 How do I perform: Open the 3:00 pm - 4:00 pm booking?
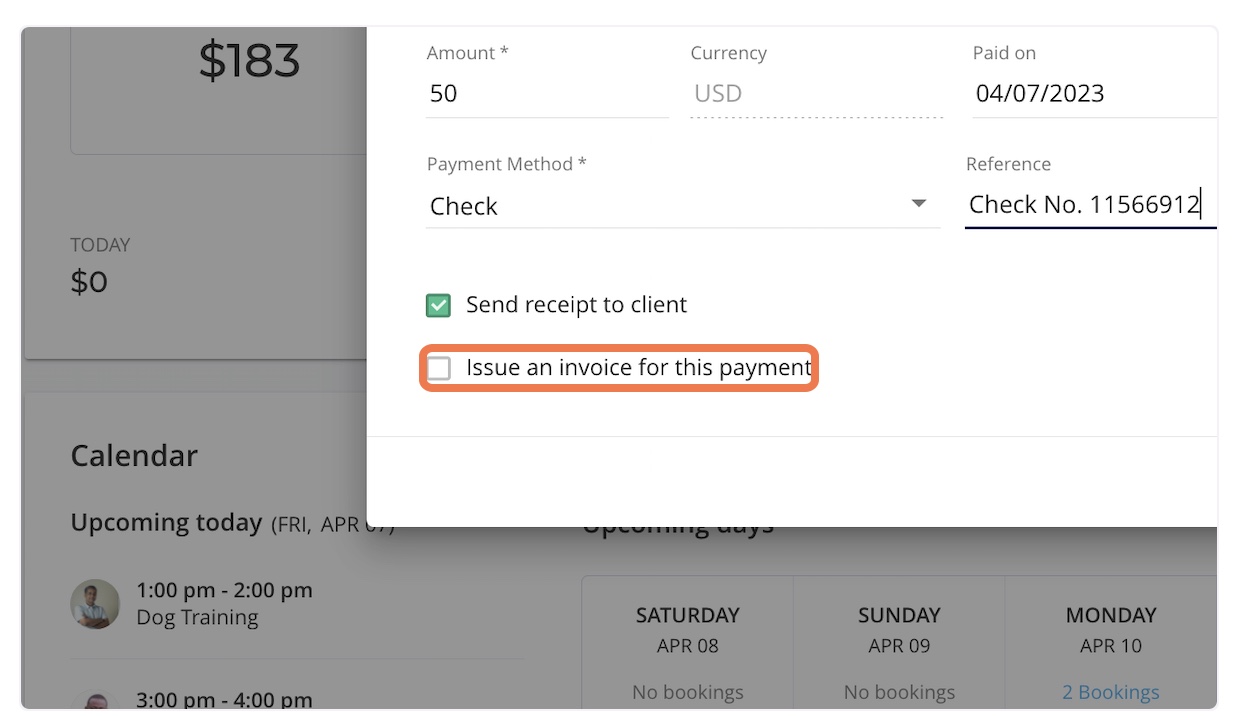pyautogui.click(x=224, y=700)
